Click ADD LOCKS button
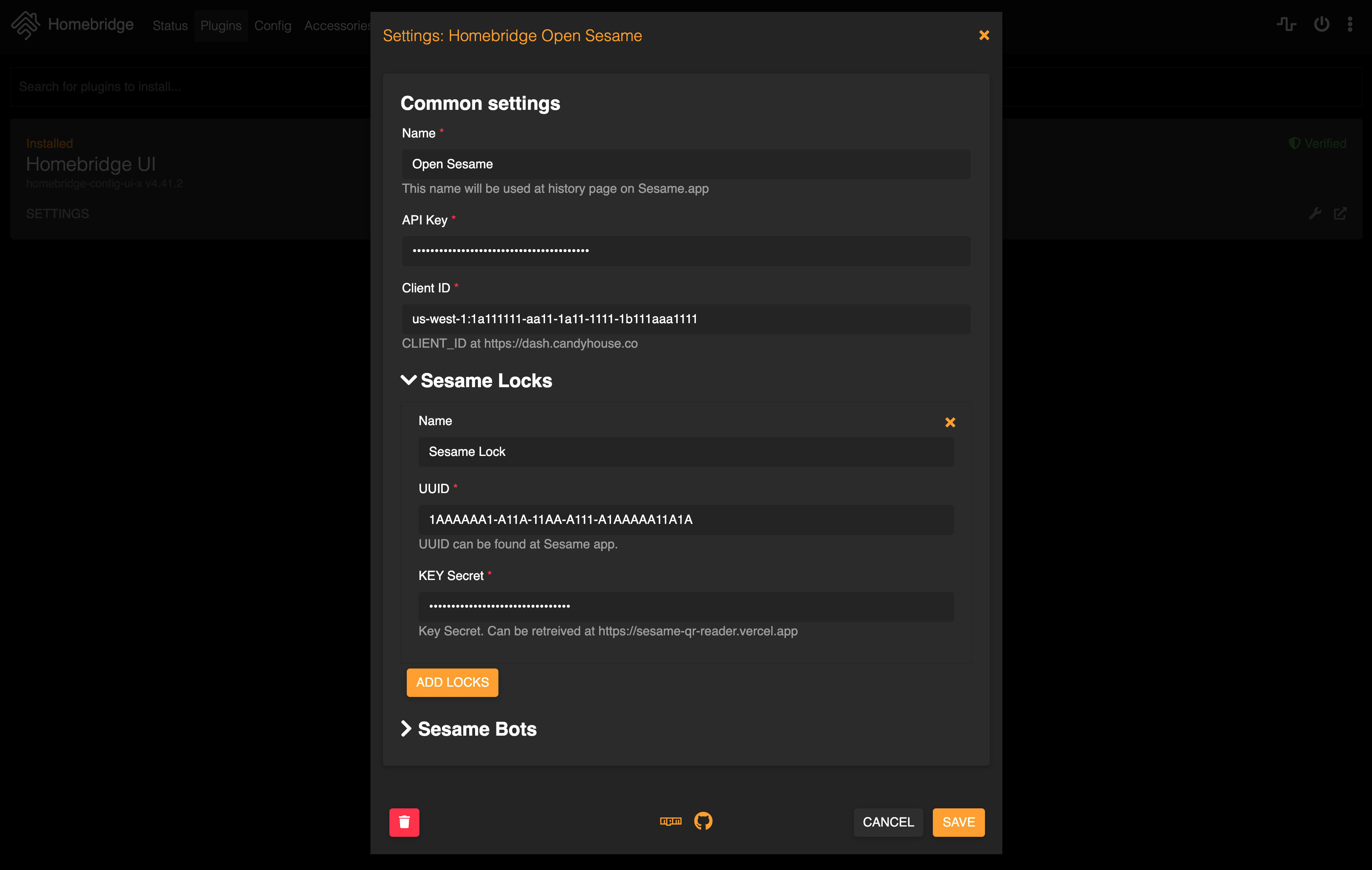The width and height of the screenshot is (1372, 870). click(x=453, y=682)
